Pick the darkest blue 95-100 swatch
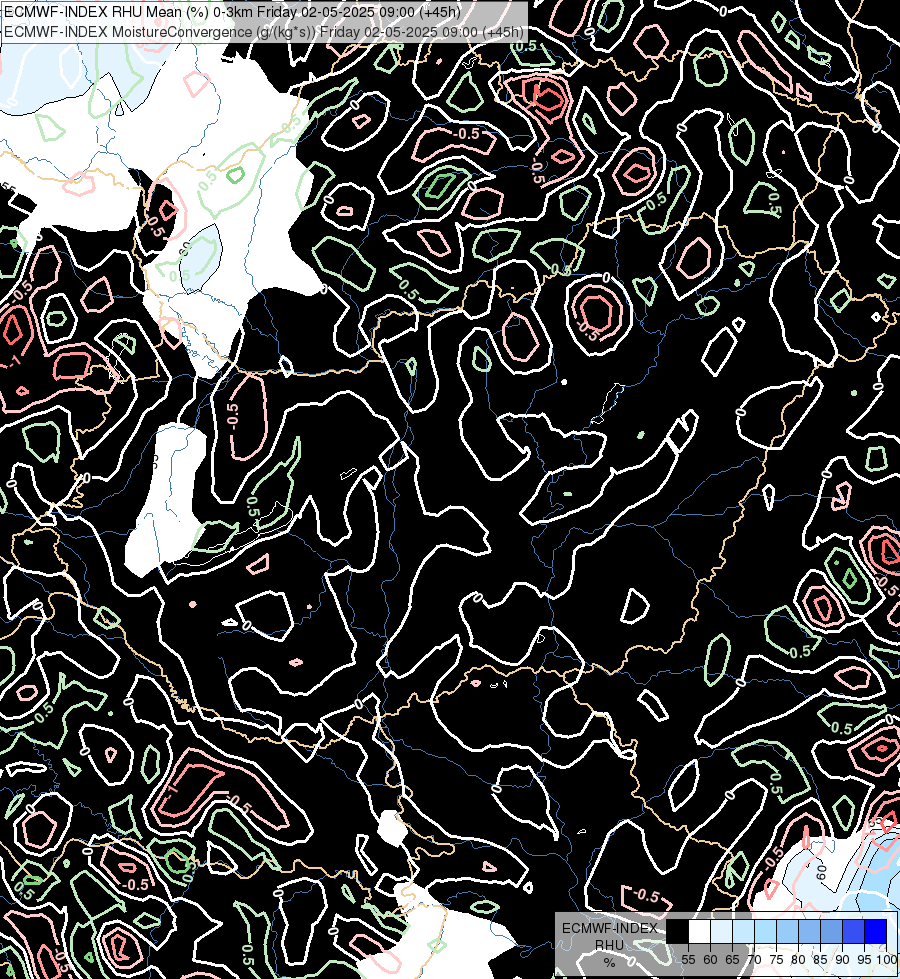The image size is (900, 979). pos(876,931)
